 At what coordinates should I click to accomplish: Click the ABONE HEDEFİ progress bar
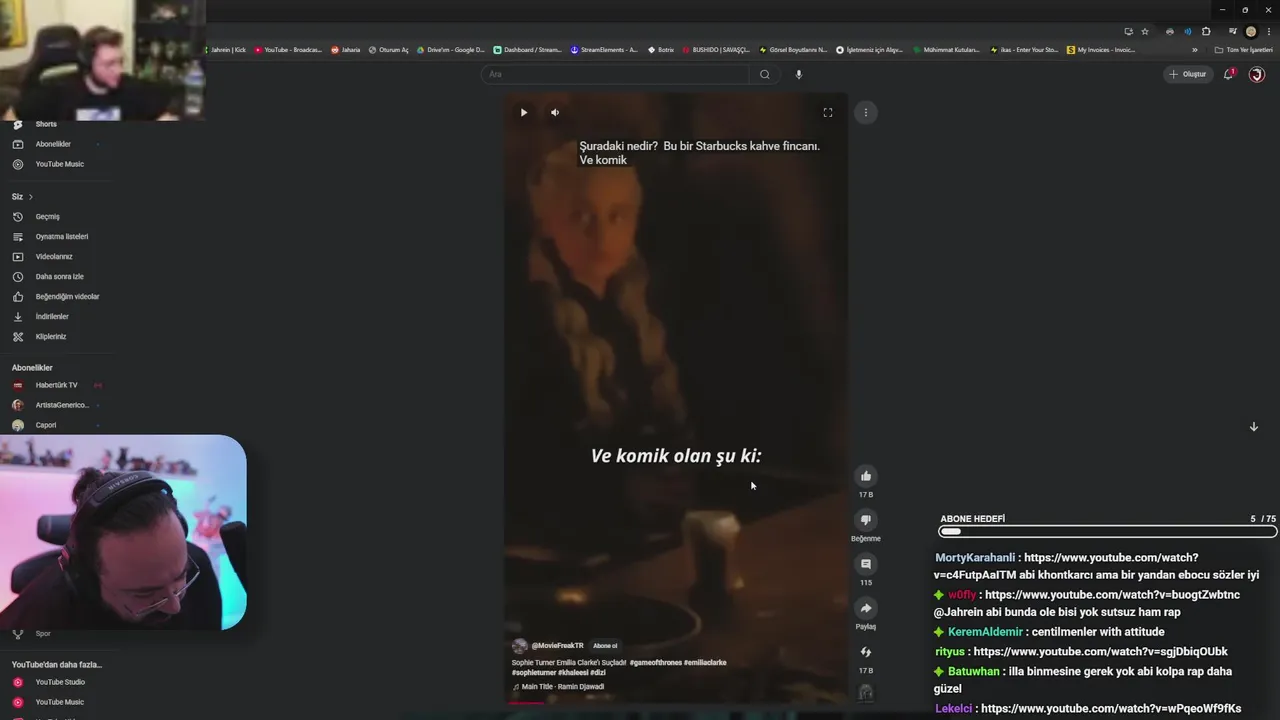coord(1108,532)
